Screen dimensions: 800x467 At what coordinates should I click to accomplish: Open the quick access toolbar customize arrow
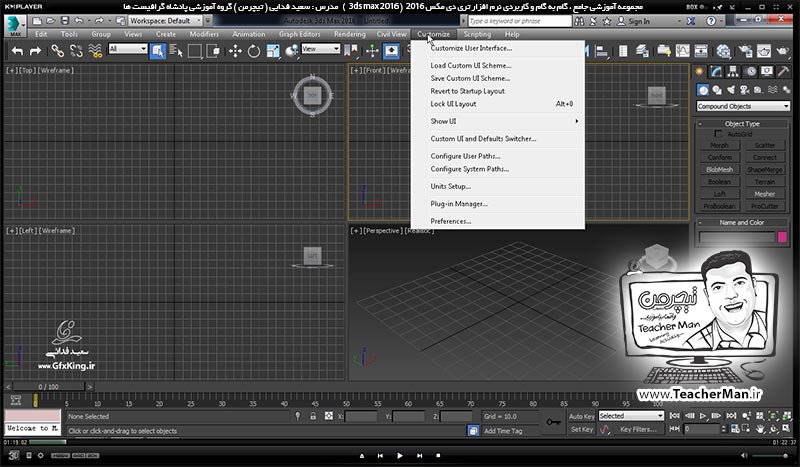point(208,21)
